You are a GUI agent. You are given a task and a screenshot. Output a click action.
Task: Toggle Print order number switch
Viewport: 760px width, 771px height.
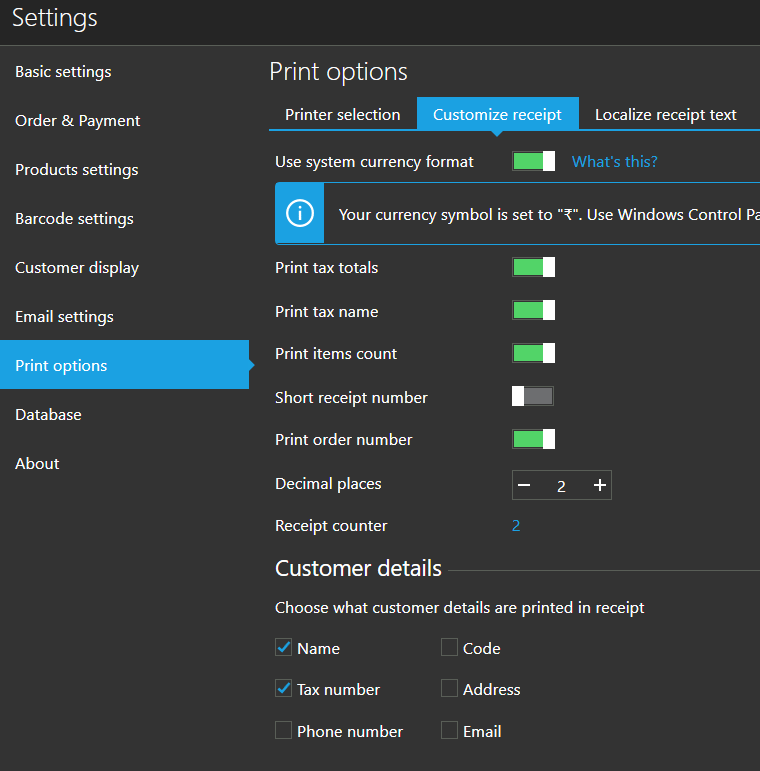pos(533,439)
